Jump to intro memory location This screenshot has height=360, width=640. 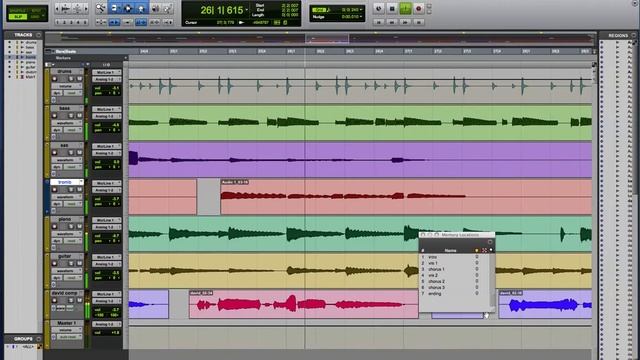click(433, 257)
